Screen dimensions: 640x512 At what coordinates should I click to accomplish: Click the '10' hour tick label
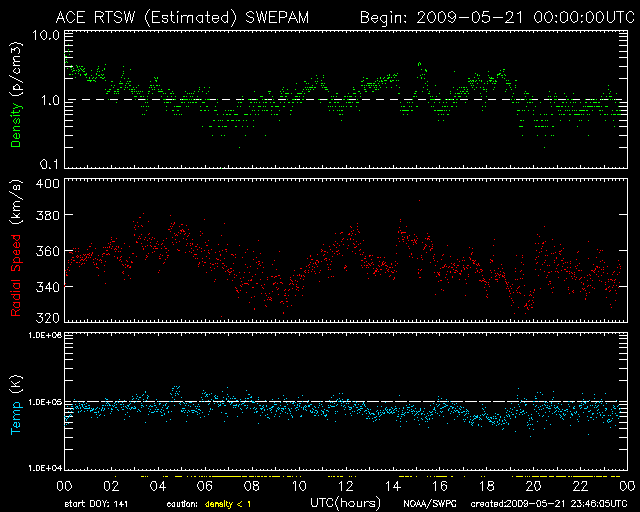299,486
